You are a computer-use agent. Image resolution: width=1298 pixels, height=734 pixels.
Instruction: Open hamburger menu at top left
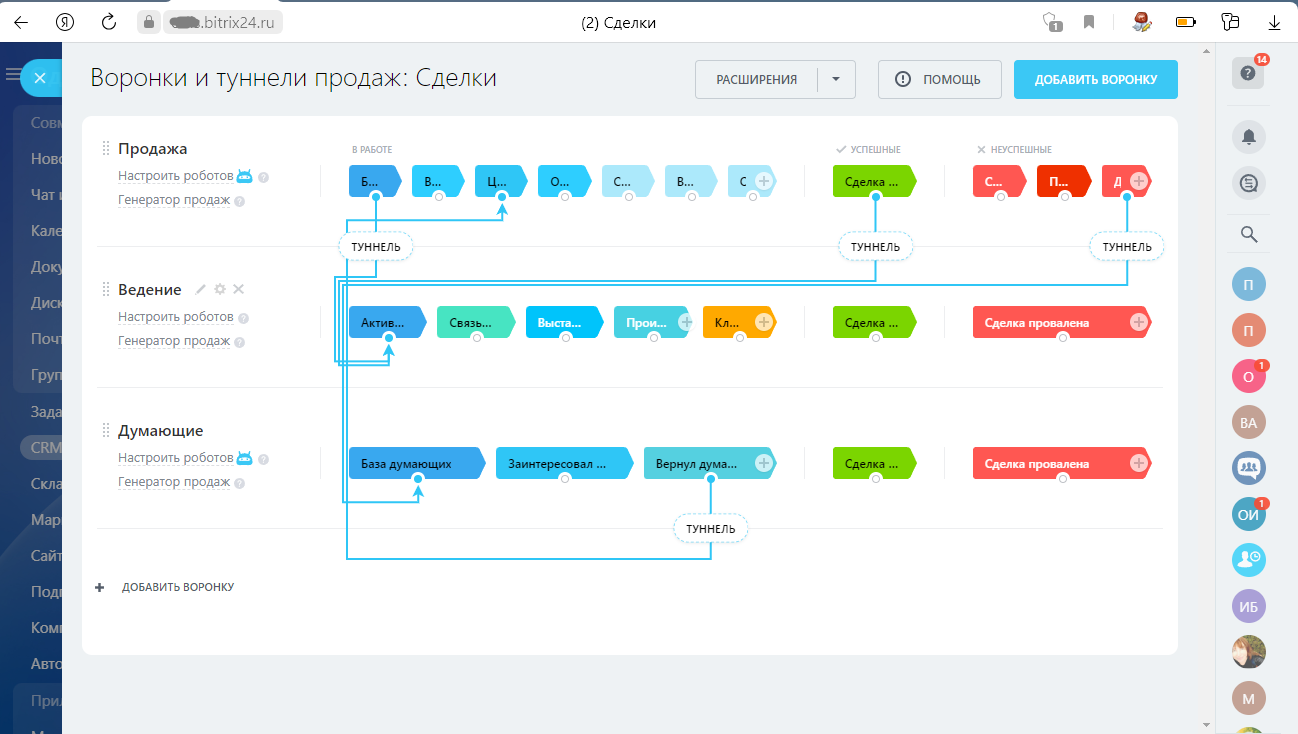coord(11,73)
